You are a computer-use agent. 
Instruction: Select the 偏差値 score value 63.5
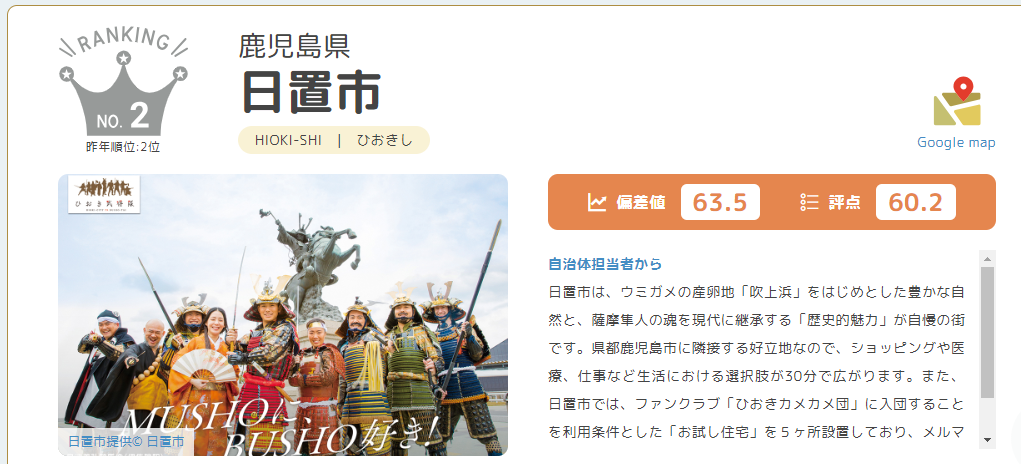[x=720, y=202]
